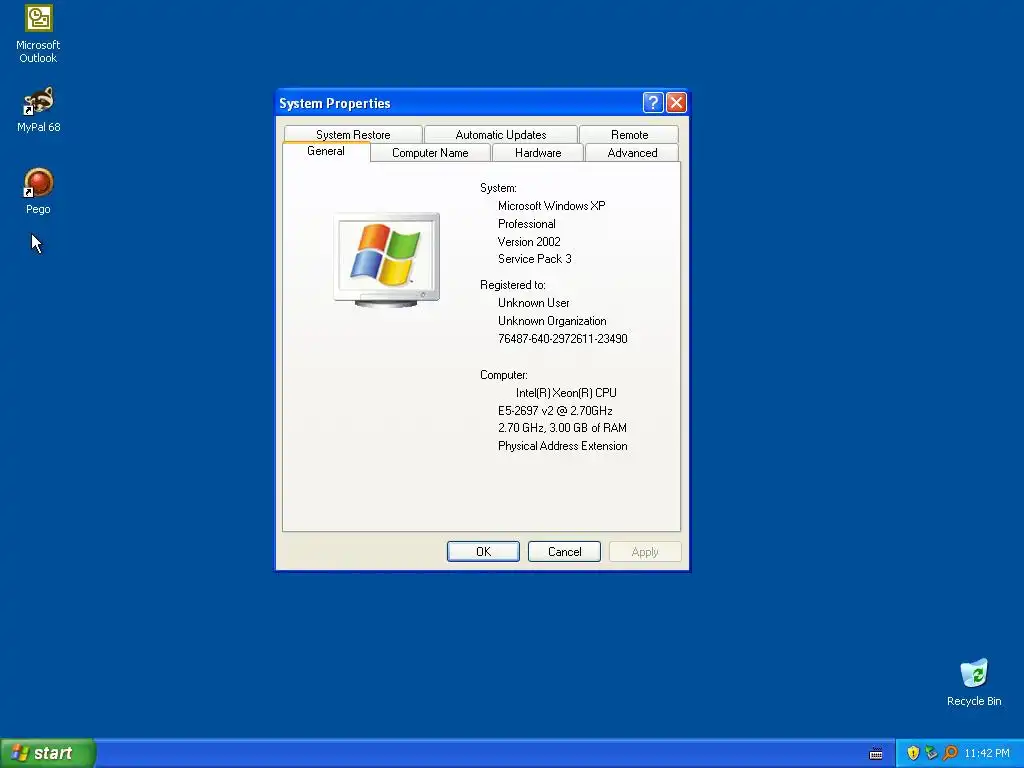Select the Recycle Bin icon
This screenshot has width=1024, height=768.
coord(974,682)
